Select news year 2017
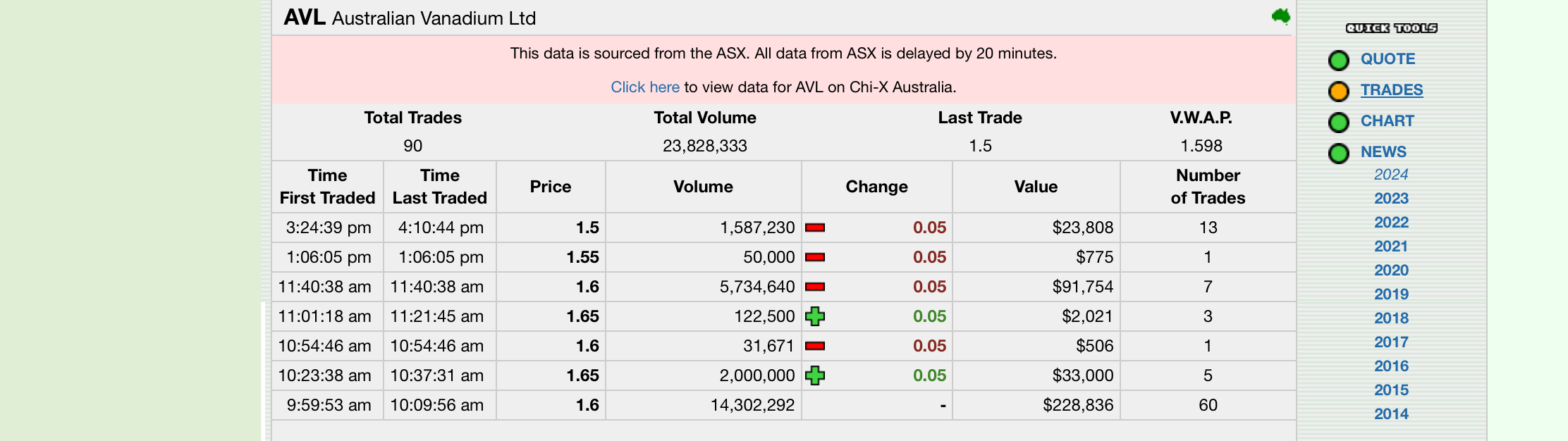 (1391, 342)
